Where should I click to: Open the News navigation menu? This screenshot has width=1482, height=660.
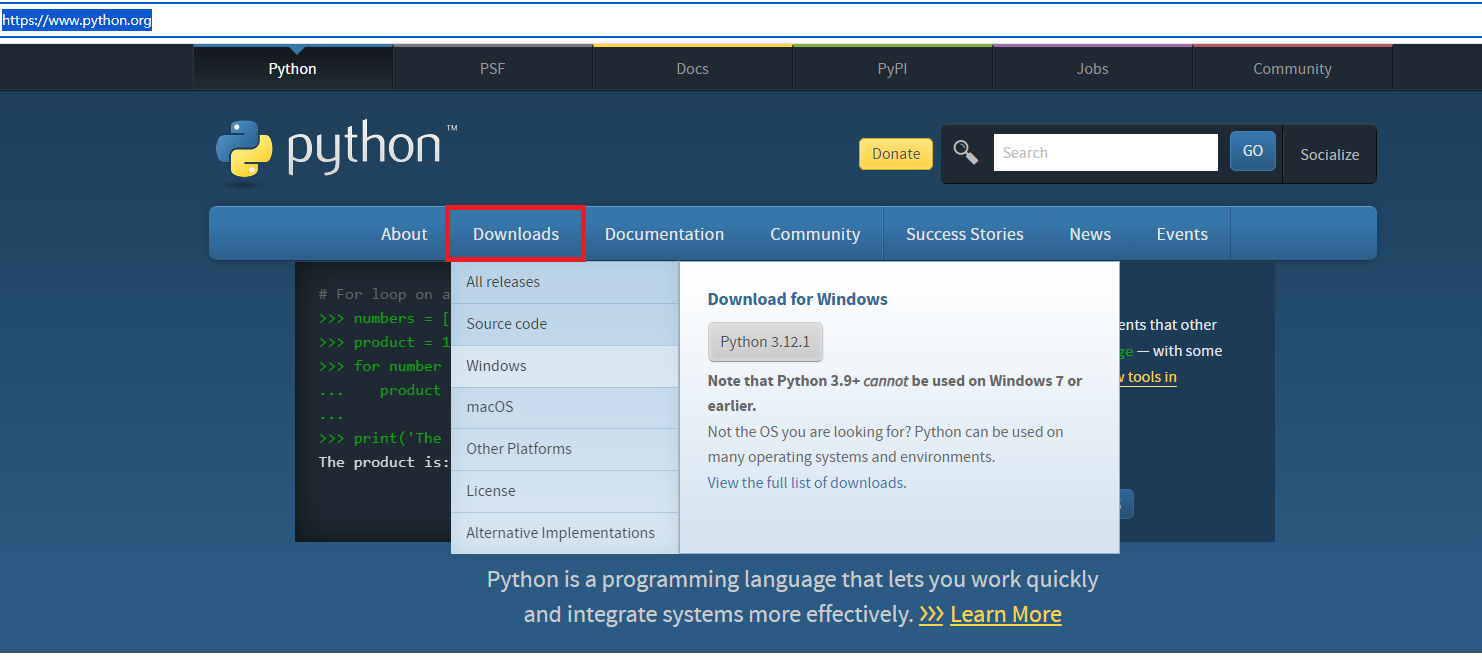point(1090,234)
